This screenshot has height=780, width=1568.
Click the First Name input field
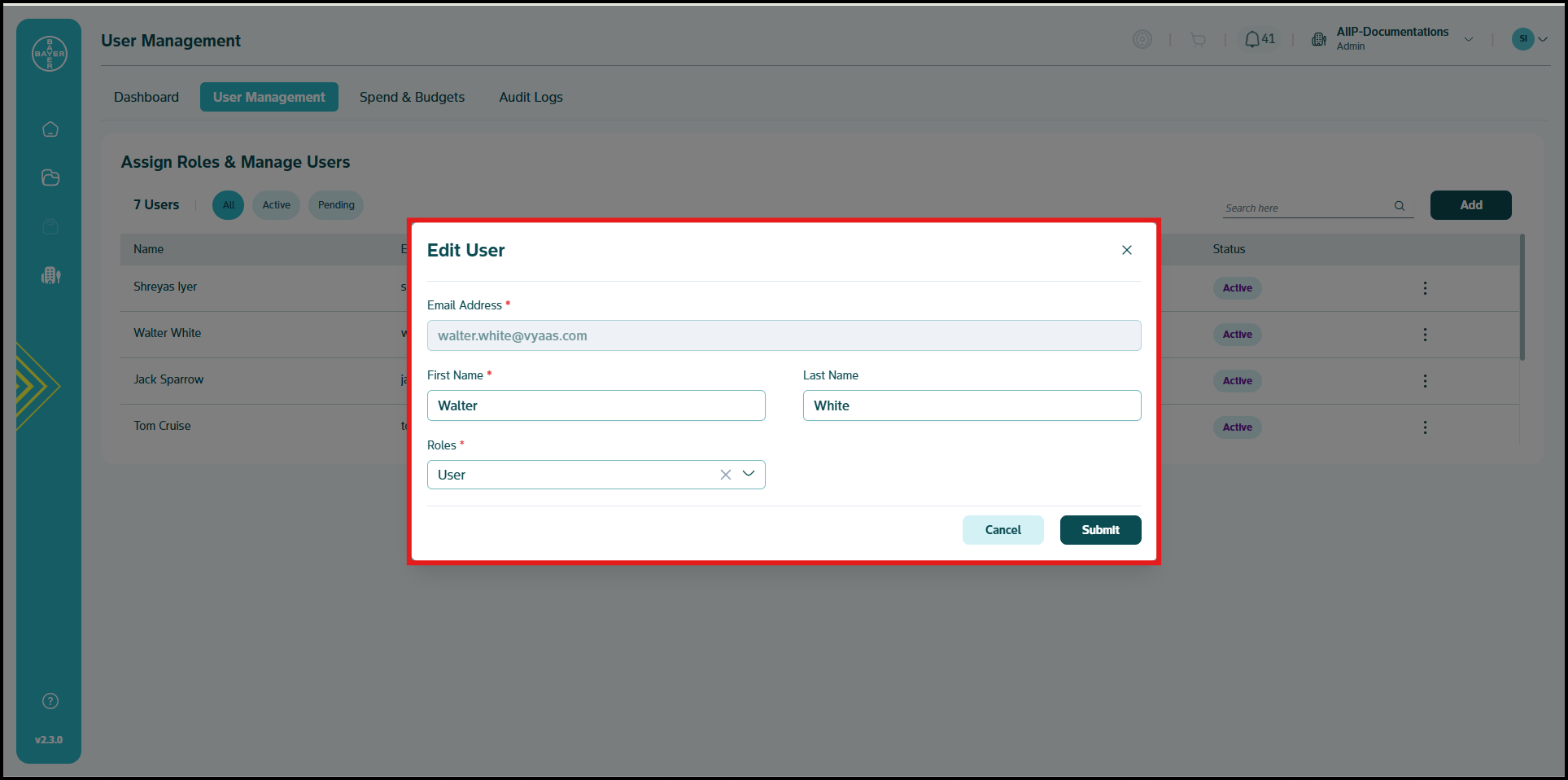(596, 405)
